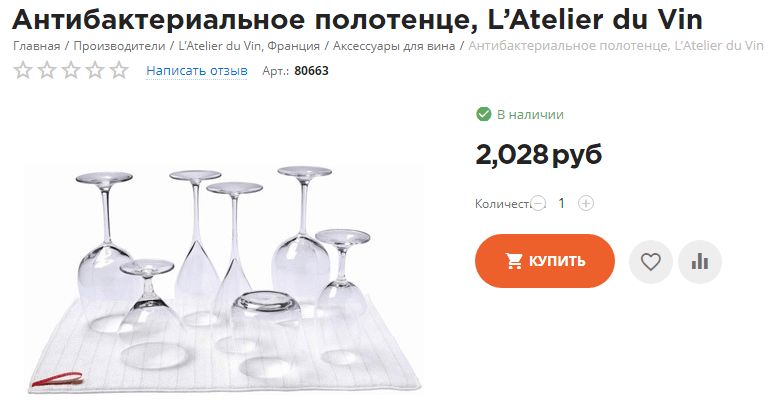Screen dimensions: 780x408
Task: Decrease quantity with the minus button
Action: click(x=538, y=203)
